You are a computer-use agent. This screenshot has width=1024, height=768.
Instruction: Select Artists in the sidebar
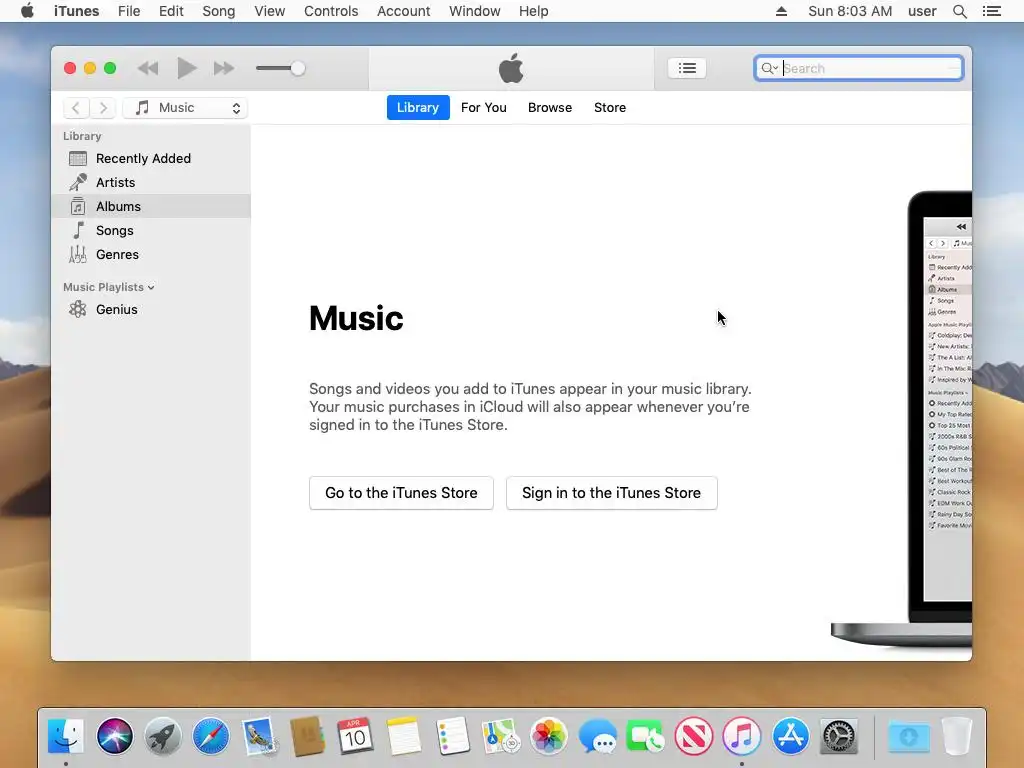tap(151, 182)
